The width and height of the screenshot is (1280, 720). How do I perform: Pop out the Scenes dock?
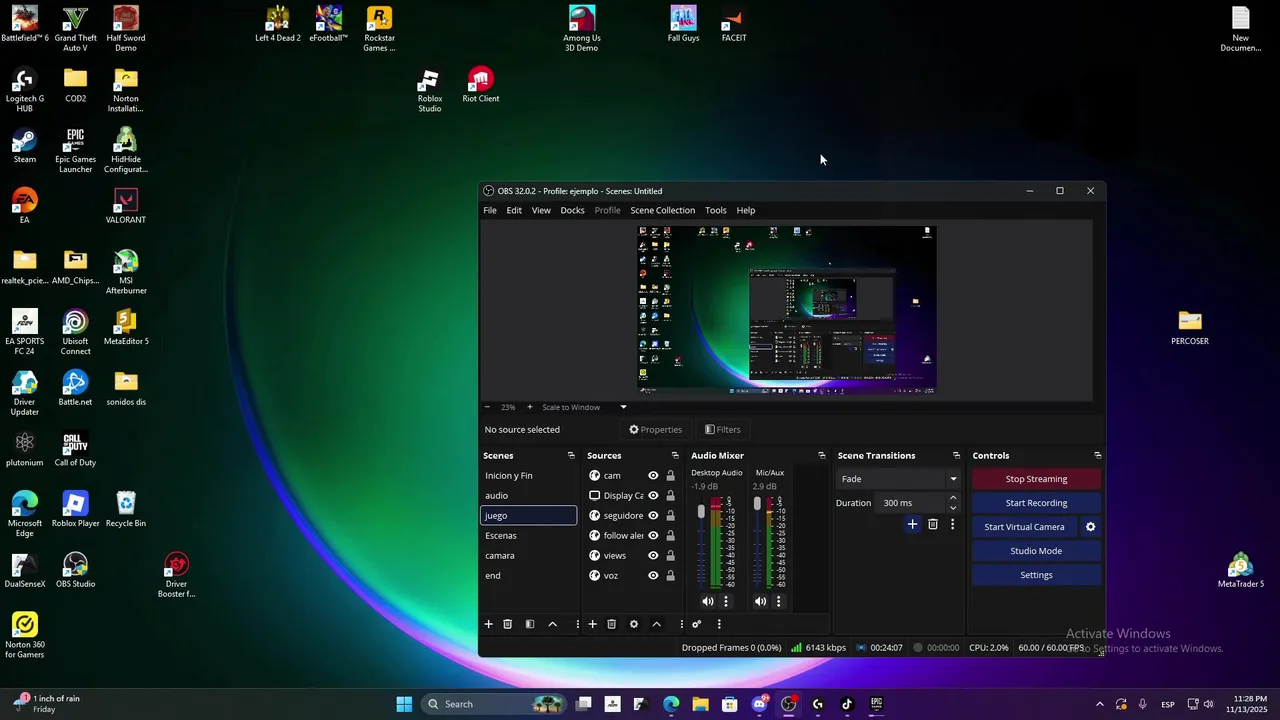571,456
